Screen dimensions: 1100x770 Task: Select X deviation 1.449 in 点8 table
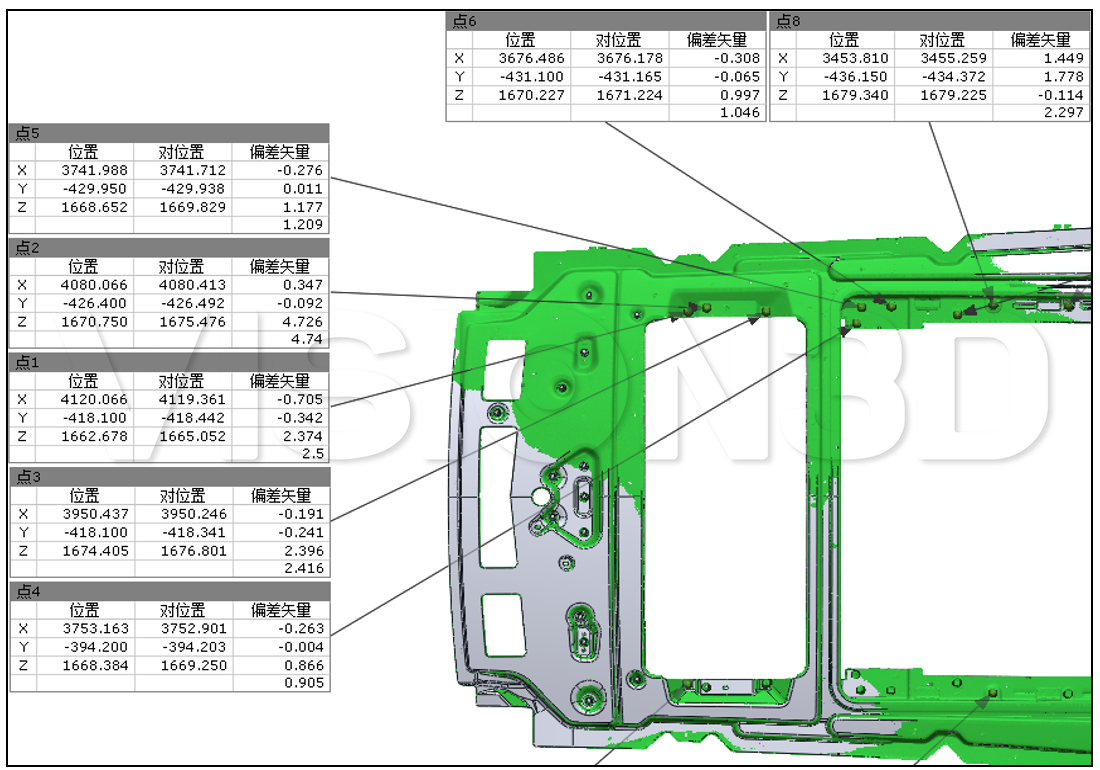pos(1064,58)
